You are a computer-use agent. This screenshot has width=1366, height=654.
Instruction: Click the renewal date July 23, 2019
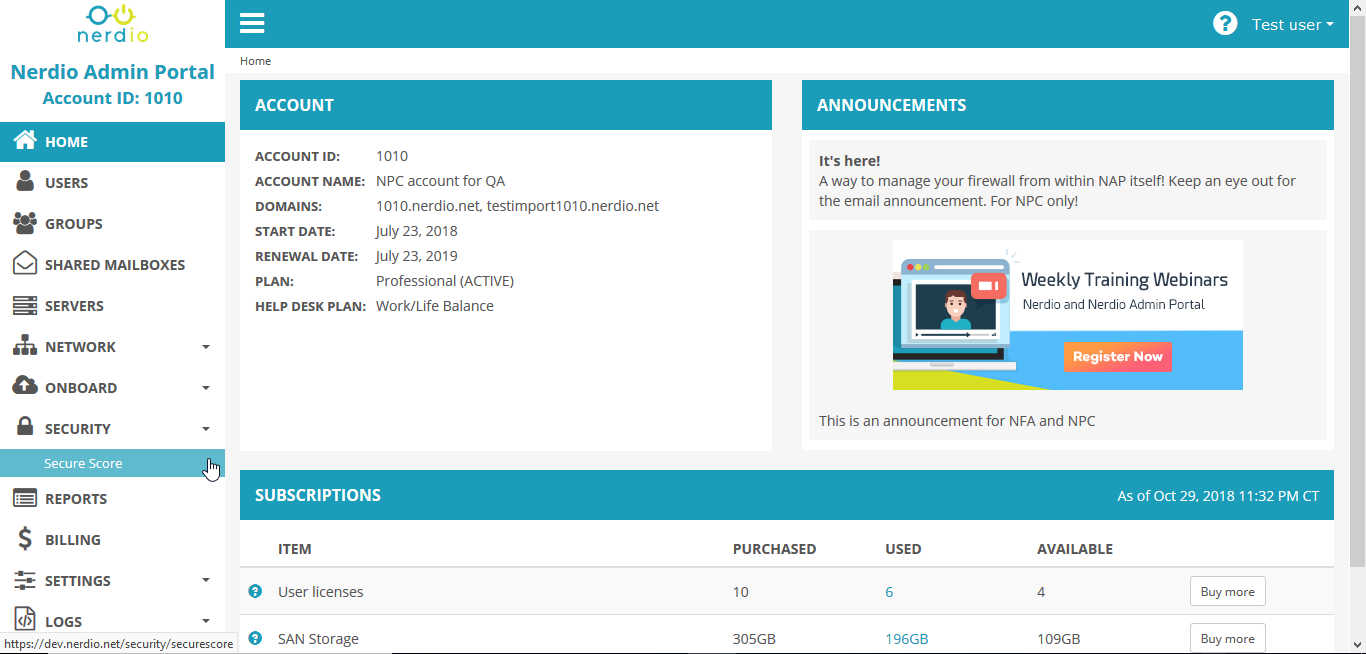(417, 256)
